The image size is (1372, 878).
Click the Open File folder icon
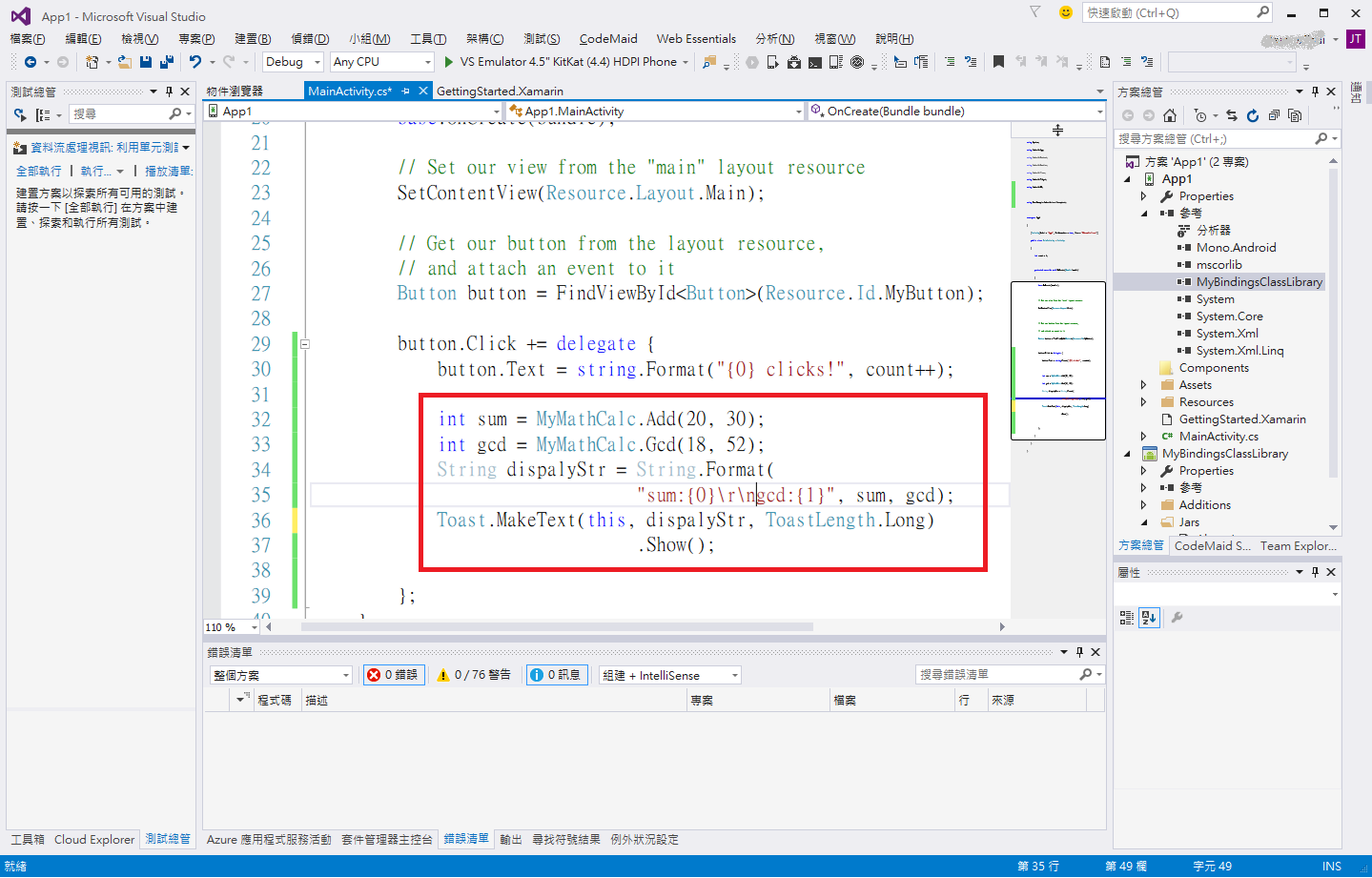[124, 62]
